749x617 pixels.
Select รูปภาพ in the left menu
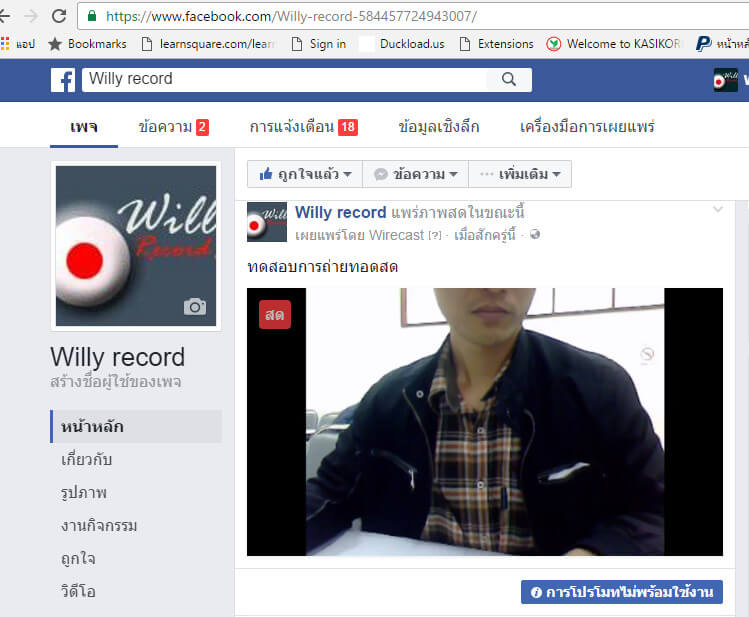click(84, 493)
